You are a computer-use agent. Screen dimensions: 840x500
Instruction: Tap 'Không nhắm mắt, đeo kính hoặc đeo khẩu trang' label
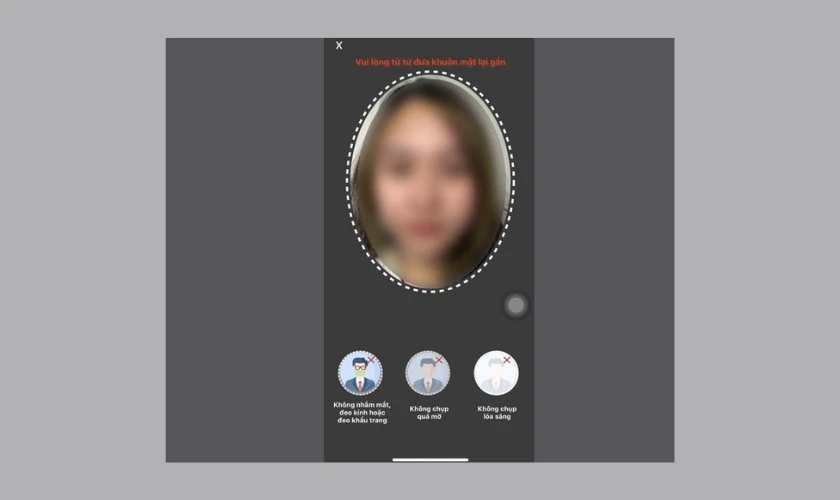[360, 412]
